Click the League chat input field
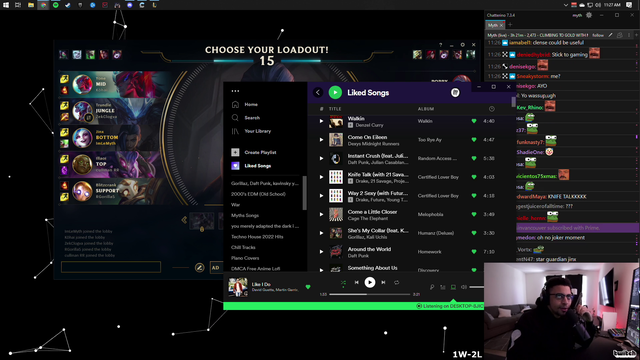The width and height of the screenshot is (640, 360). click(x=111, y=267)
